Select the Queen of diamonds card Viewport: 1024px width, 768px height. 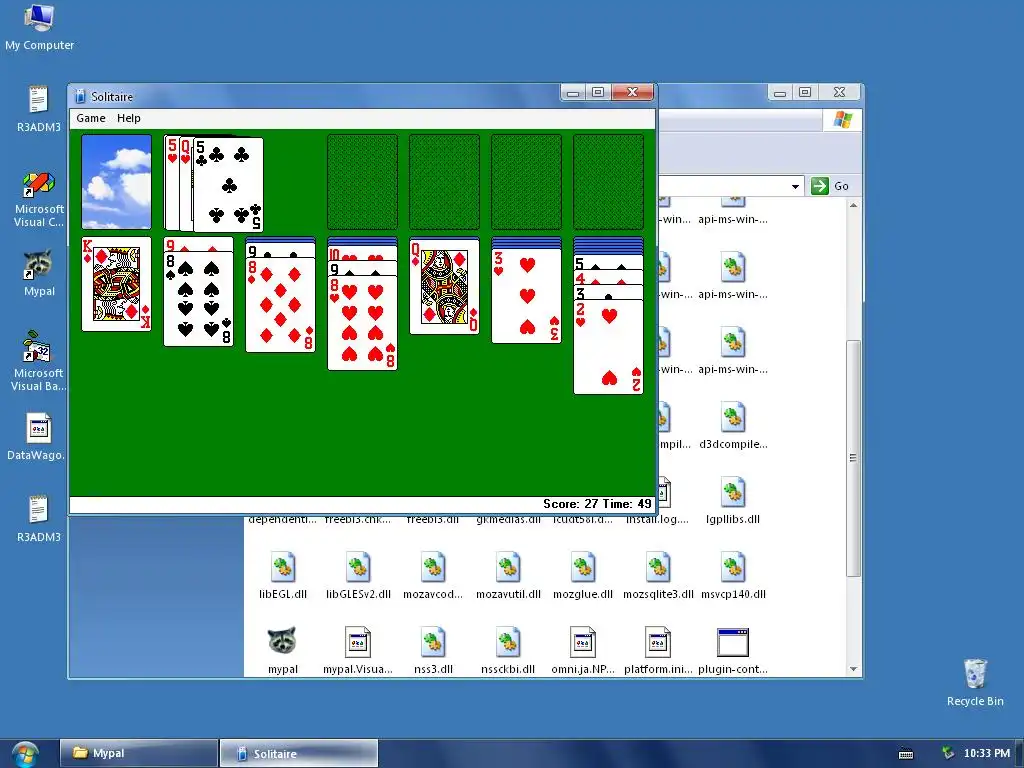pos(444,286)
